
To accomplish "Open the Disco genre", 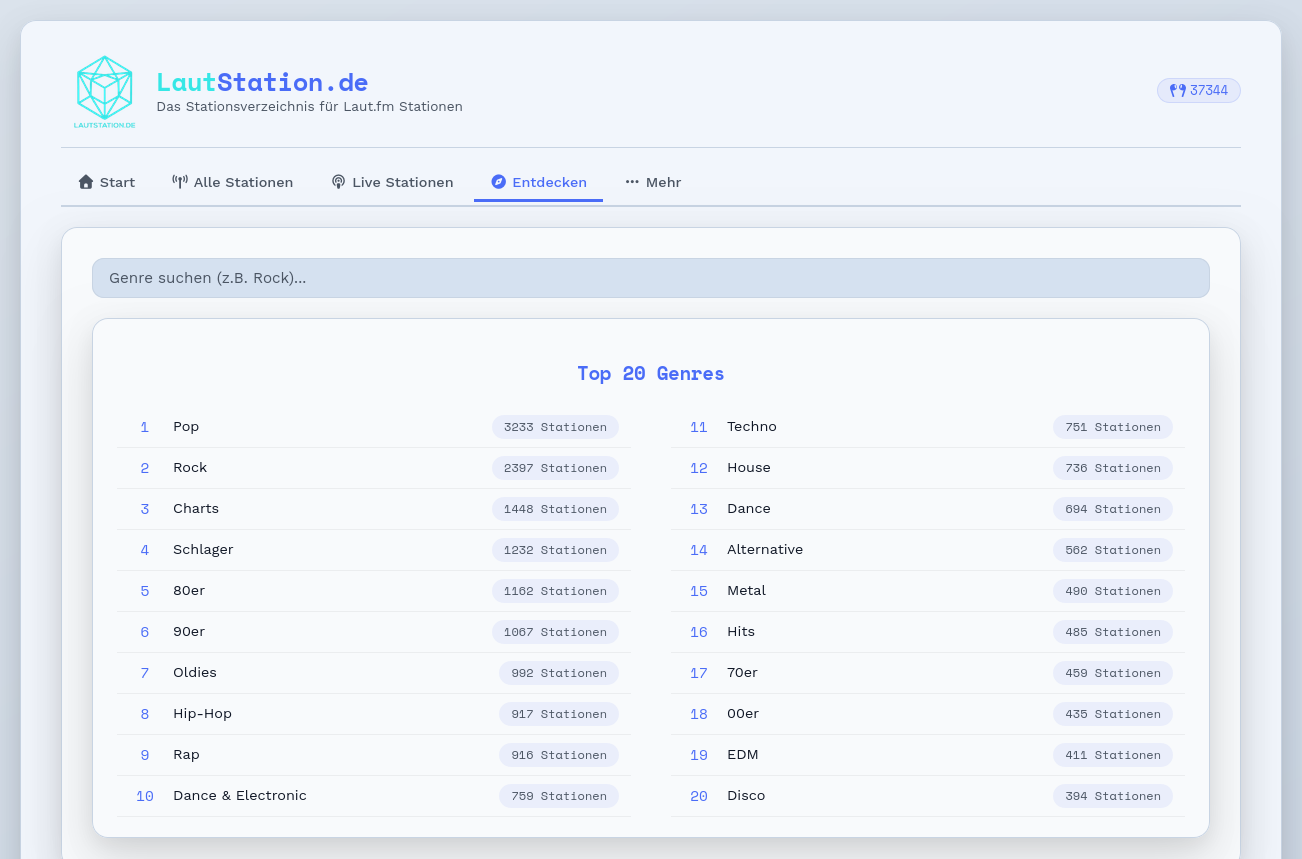I will coord(928,796).
